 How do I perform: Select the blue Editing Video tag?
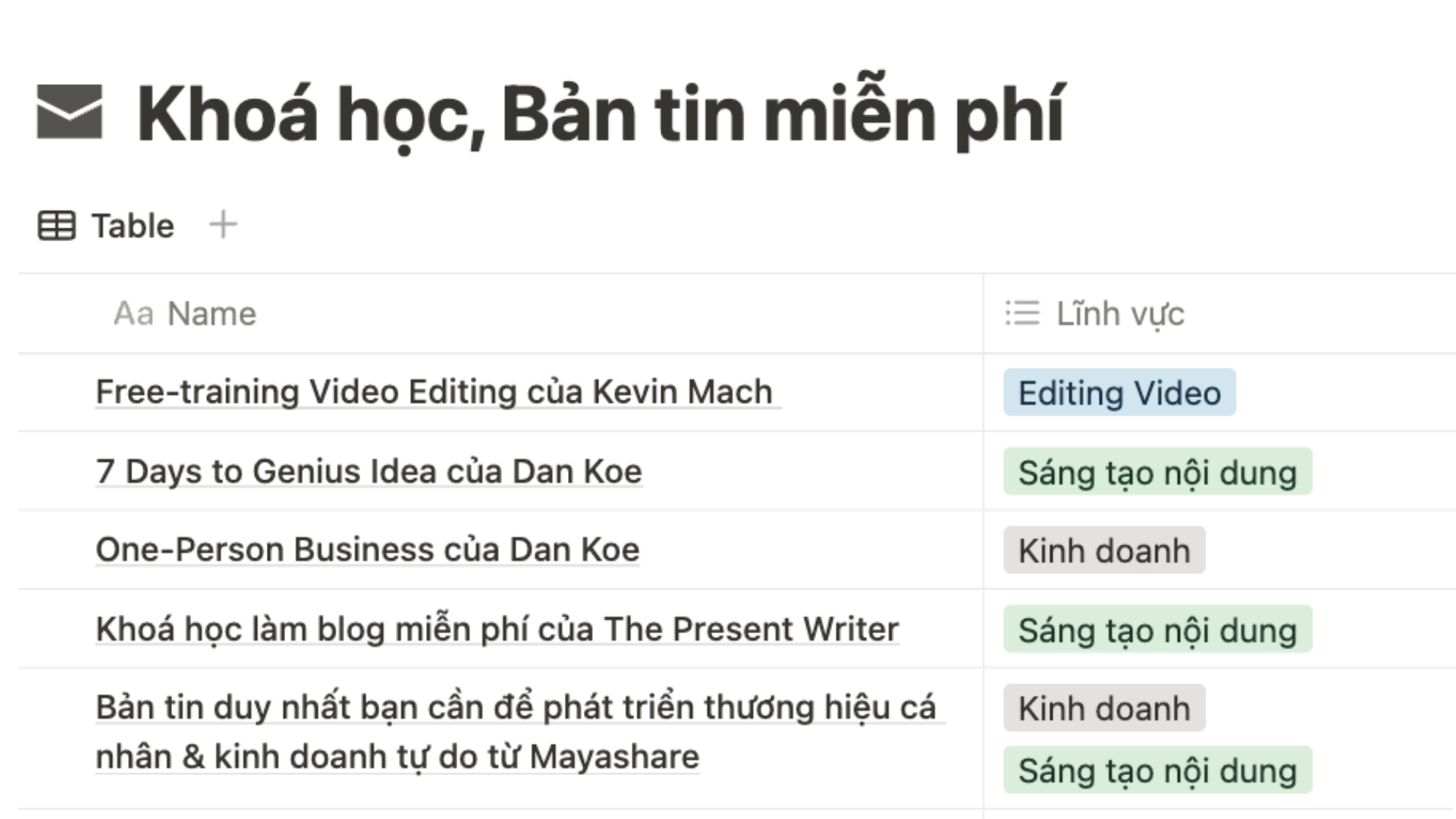click(1119, 393)
